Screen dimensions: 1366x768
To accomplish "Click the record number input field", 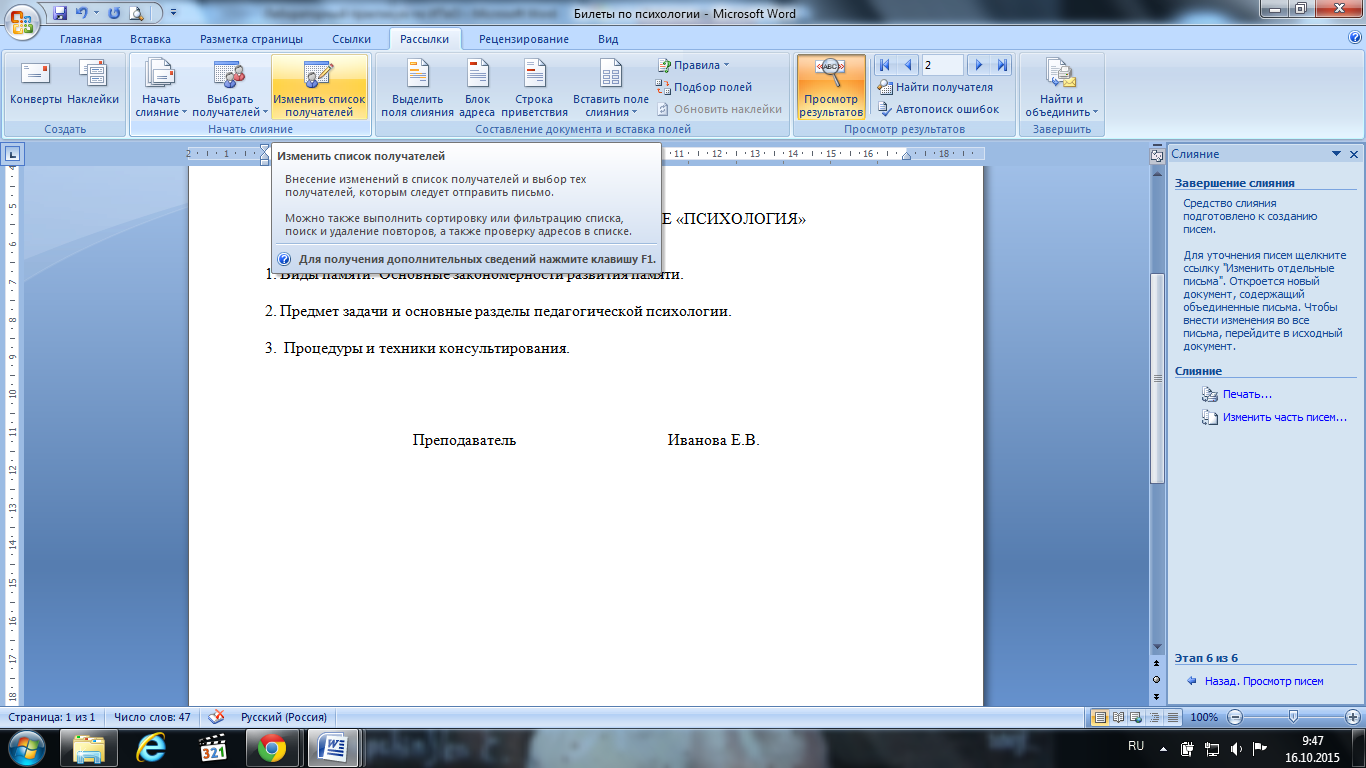I will [x=942, y=65].
